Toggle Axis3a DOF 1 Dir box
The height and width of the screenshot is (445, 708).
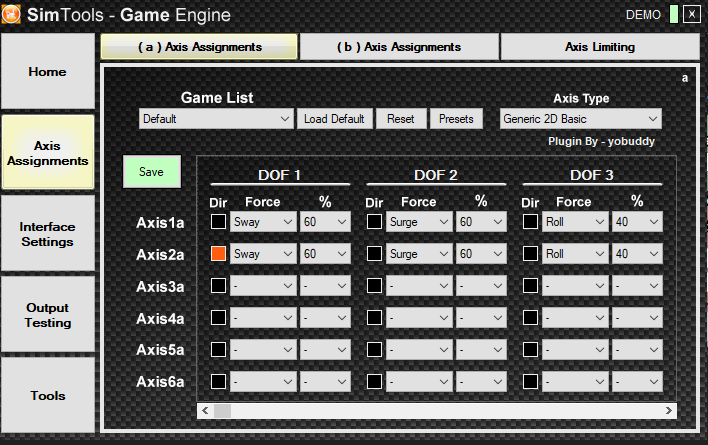pos(219,286)
